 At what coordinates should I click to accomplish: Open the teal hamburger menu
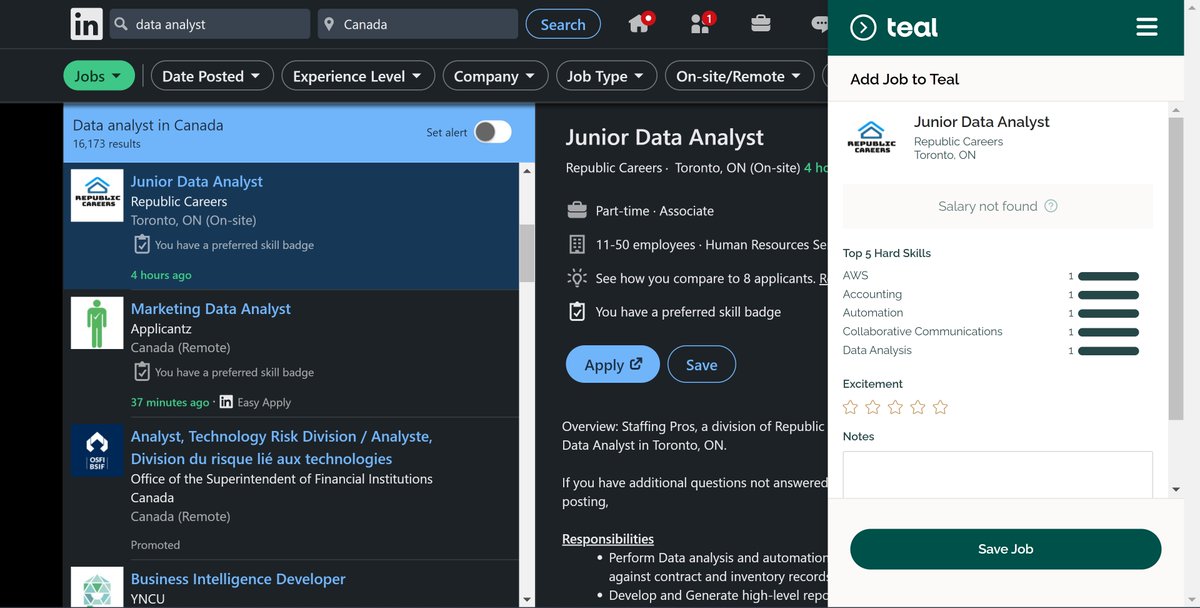pyautogui.click(x=1147, y=27)
